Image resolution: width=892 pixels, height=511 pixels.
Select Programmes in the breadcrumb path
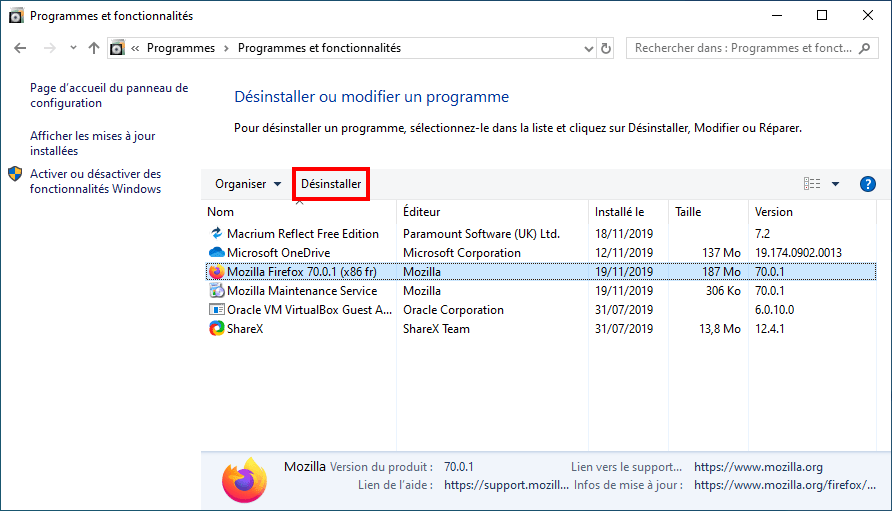(181, 48)
